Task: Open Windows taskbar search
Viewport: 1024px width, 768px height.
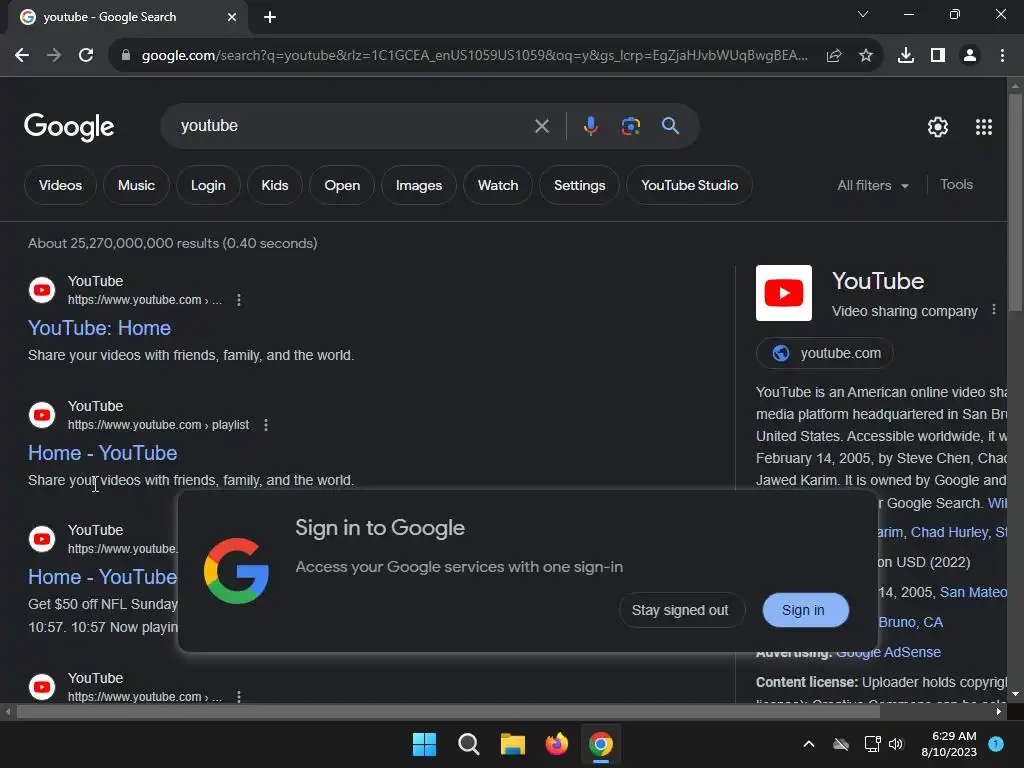Action: 469,744
